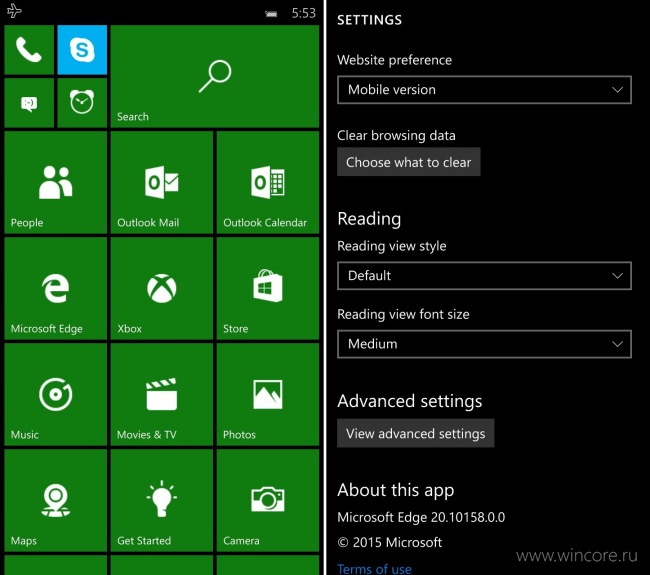Open the Music tile

[56, 395]
